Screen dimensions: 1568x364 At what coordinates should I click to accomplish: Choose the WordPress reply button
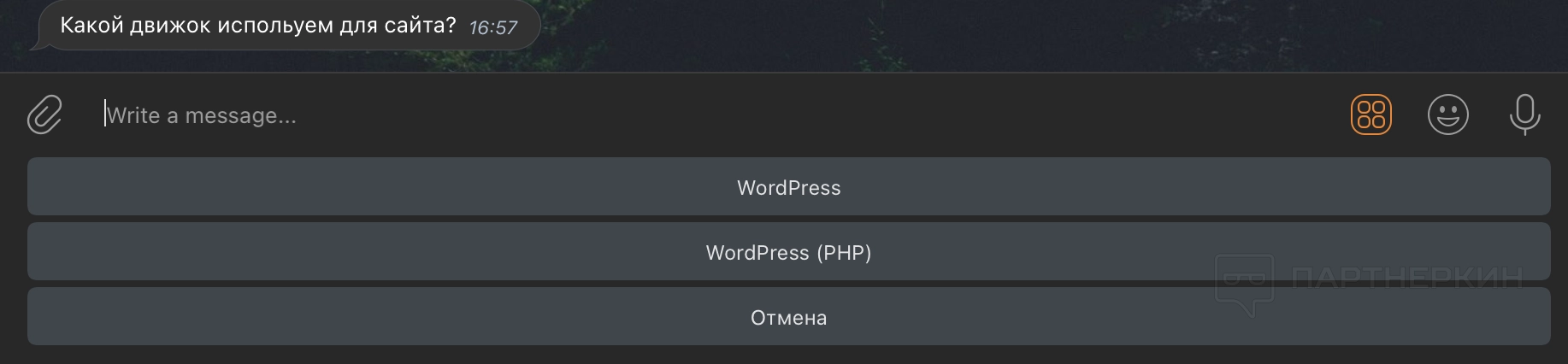click(788, 187)
